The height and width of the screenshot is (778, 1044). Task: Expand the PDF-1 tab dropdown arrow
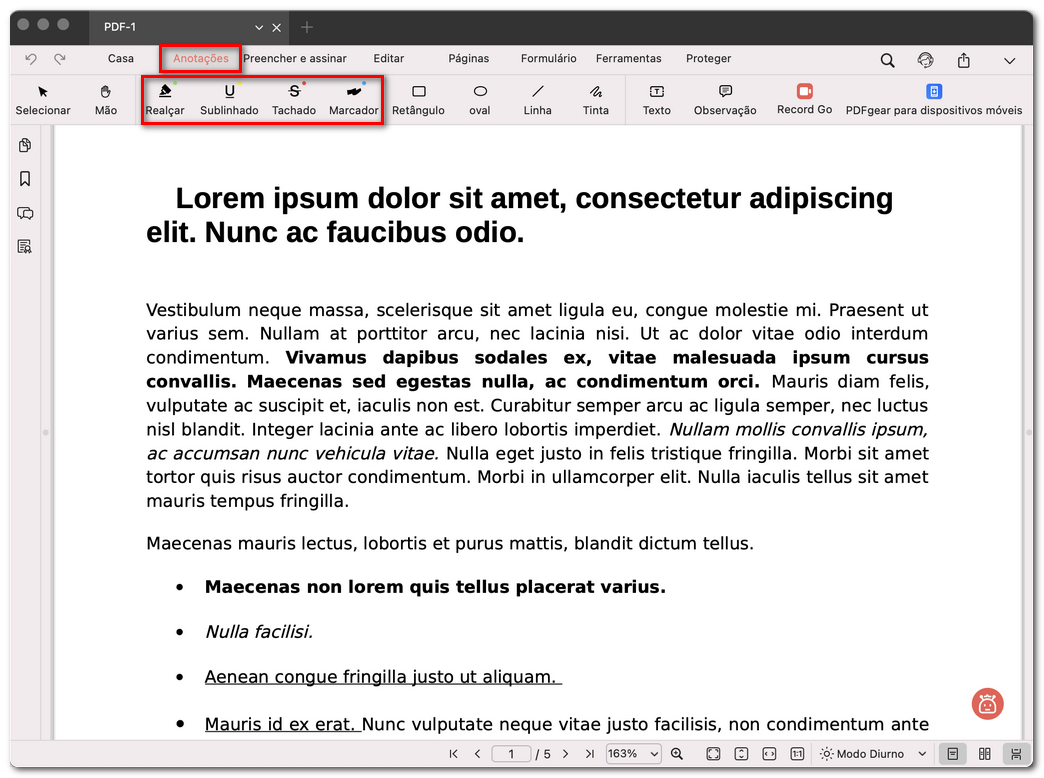tap(259, 27)
